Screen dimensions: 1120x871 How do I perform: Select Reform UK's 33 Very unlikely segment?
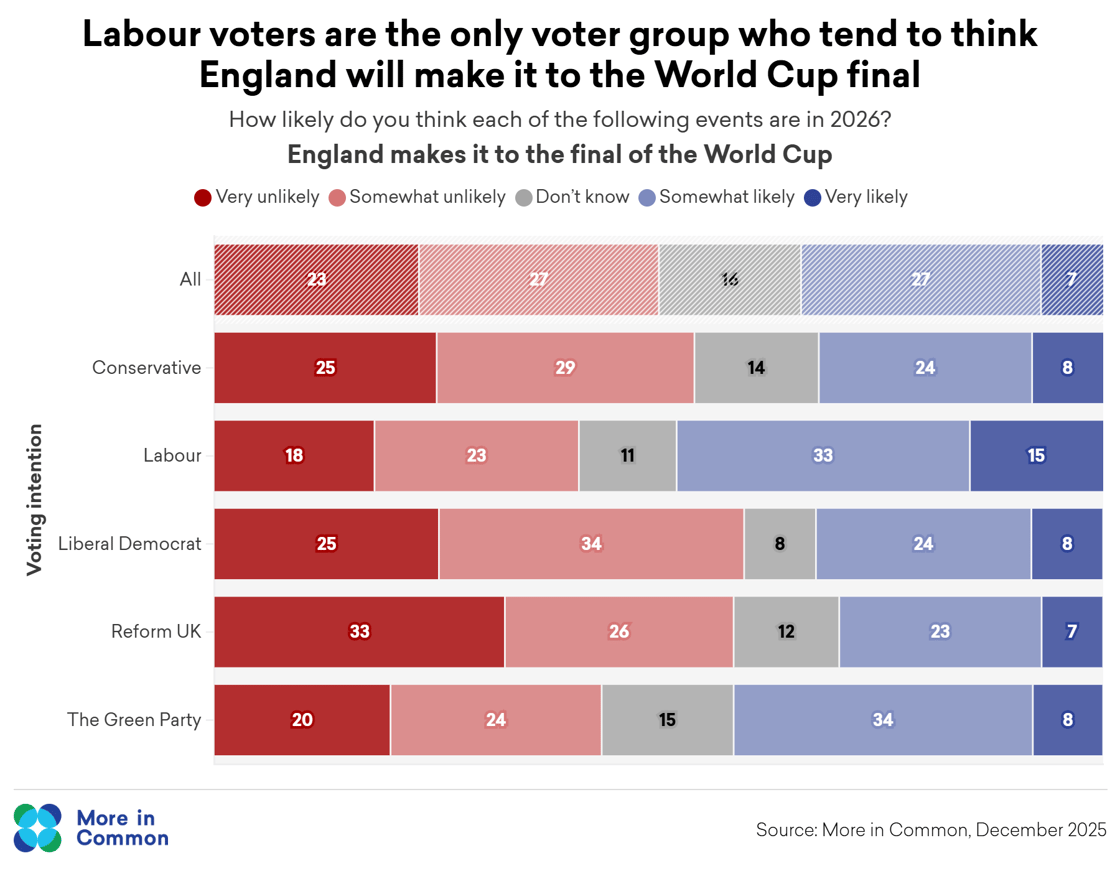[359, 632]
